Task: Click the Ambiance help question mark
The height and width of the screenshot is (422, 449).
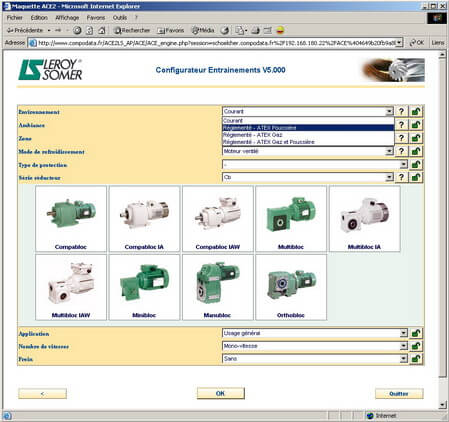Action: click(401, 125)
